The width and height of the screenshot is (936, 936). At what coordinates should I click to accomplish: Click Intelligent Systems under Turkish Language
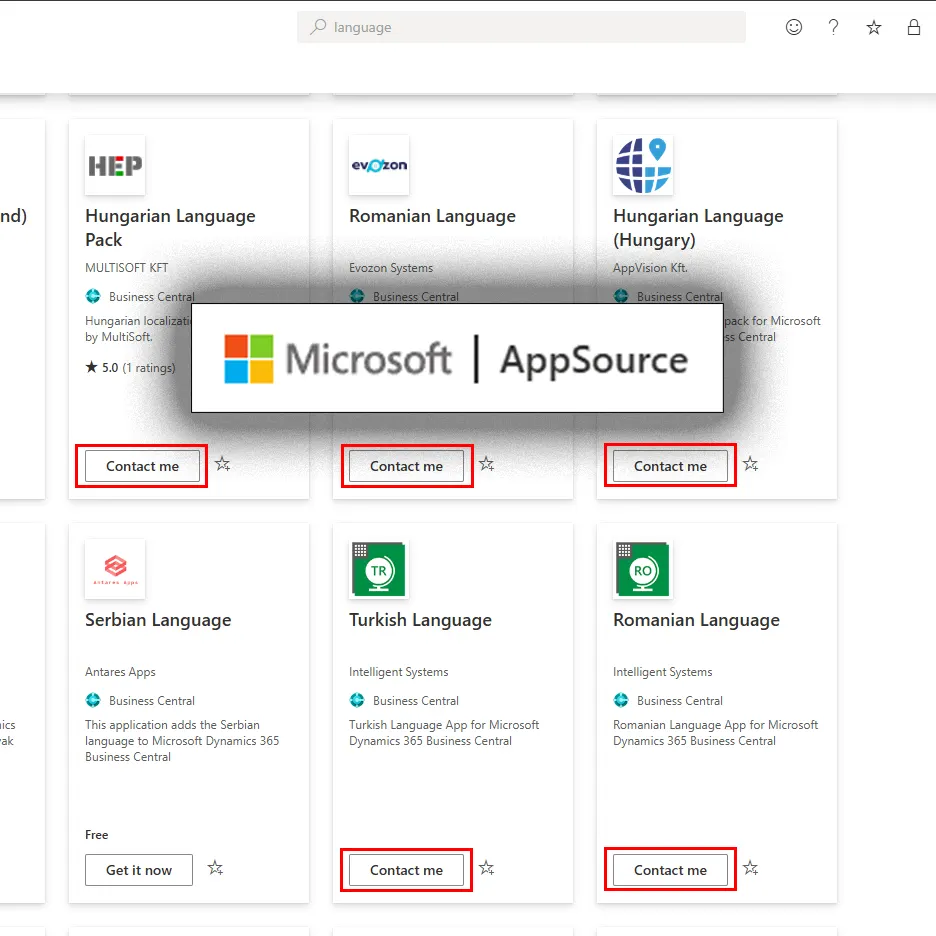click(x=398, y=672)
